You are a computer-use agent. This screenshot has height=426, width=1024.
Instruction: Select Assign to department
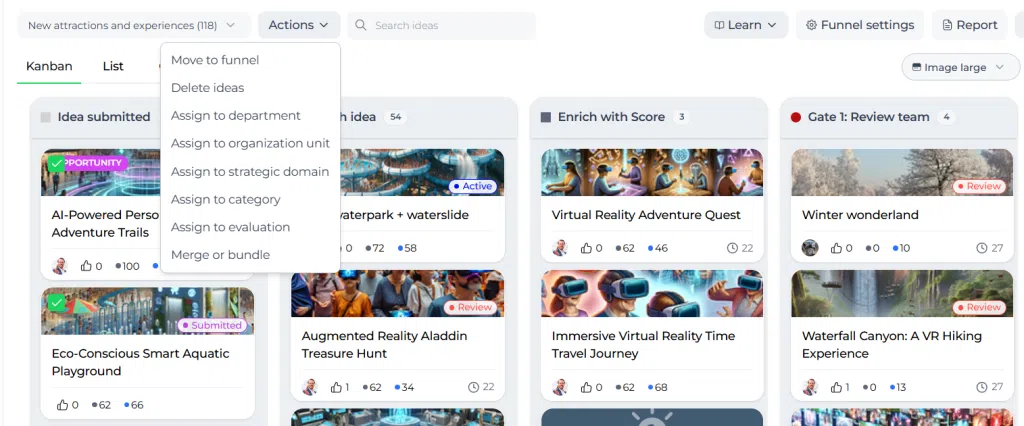click(236, 116)
